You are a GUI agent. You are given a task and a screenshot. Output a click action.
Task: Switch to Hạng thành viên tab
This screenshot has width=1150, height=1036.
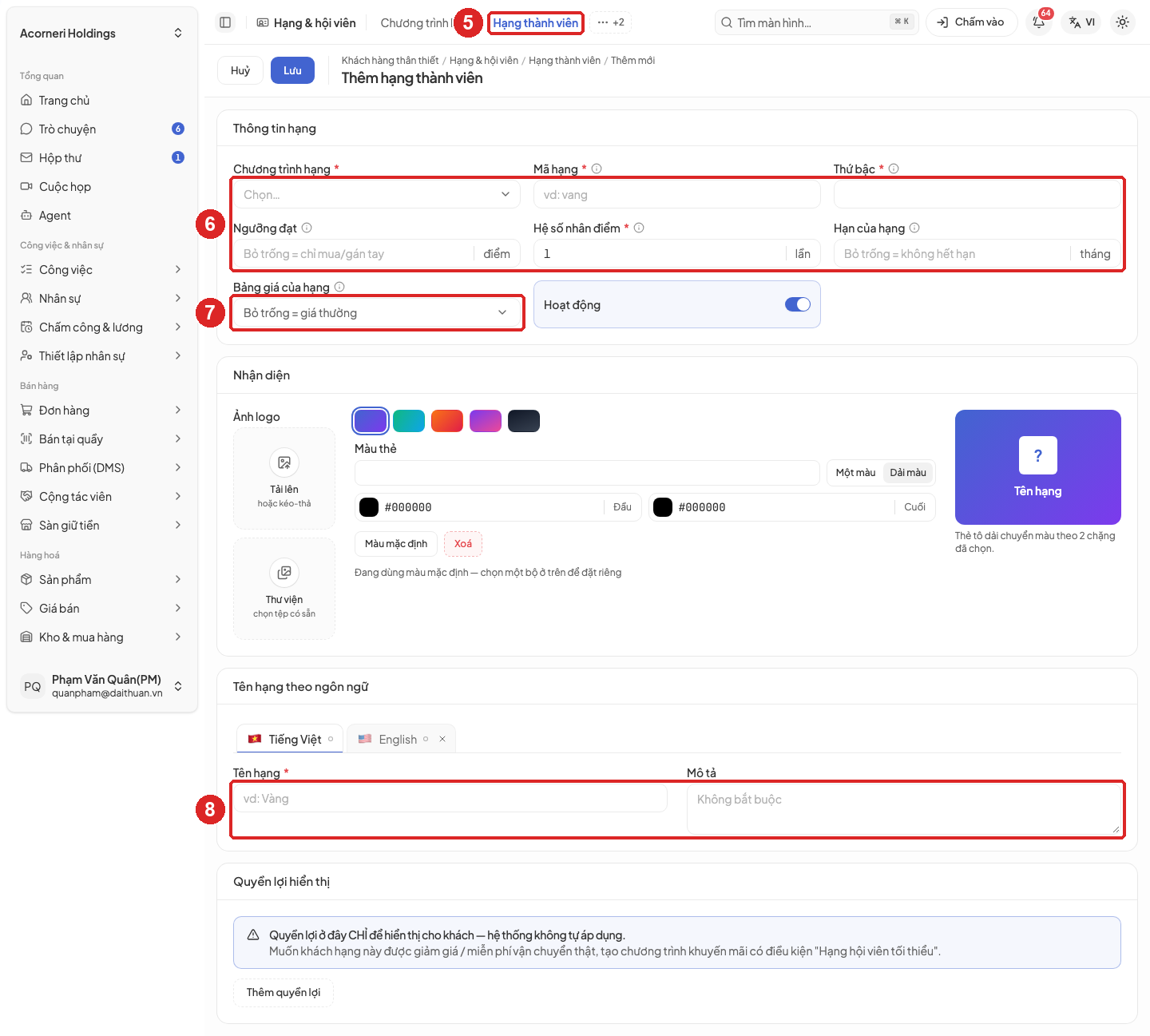tap(535, 23)
